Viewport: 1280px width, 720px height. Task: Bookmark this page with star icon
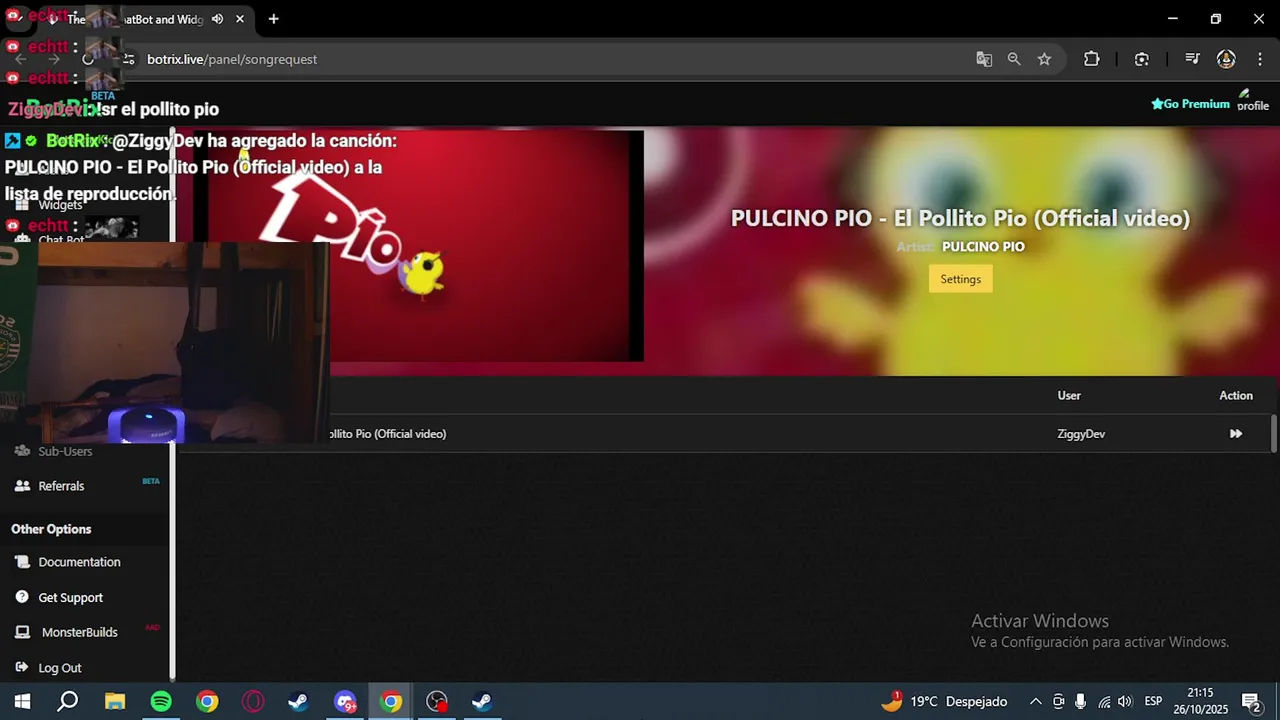[x=1044, y=59]
